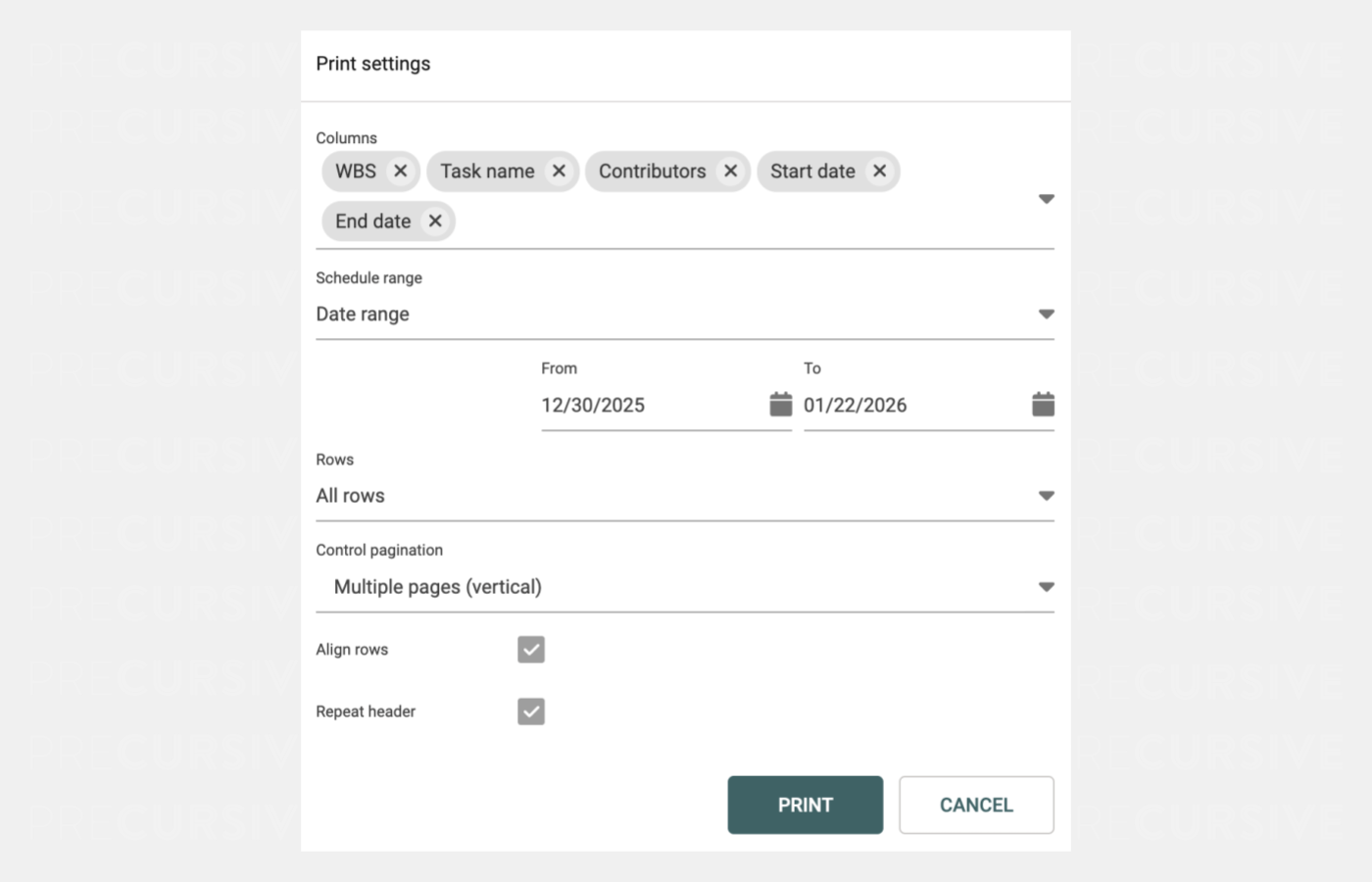Image resolution: width=1372 pixels, height=882 pixels.
Task: Remove the Contributors column chip
Action: tap(730, 171)
